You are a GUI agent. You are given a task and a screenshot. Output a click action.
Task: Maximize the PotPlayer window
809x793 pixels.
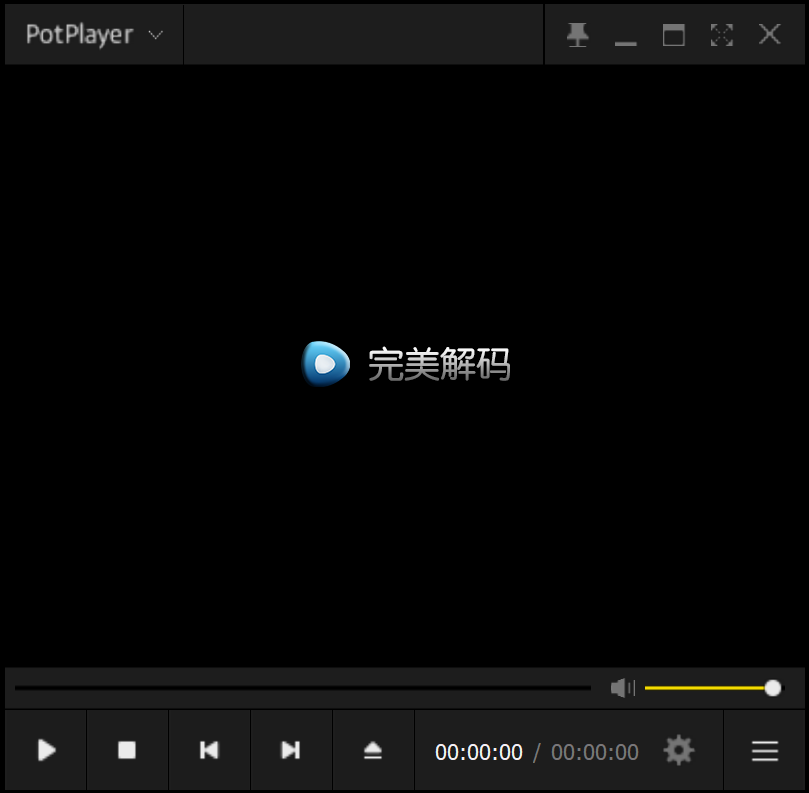pyautogui.click(x=673, y=35)
